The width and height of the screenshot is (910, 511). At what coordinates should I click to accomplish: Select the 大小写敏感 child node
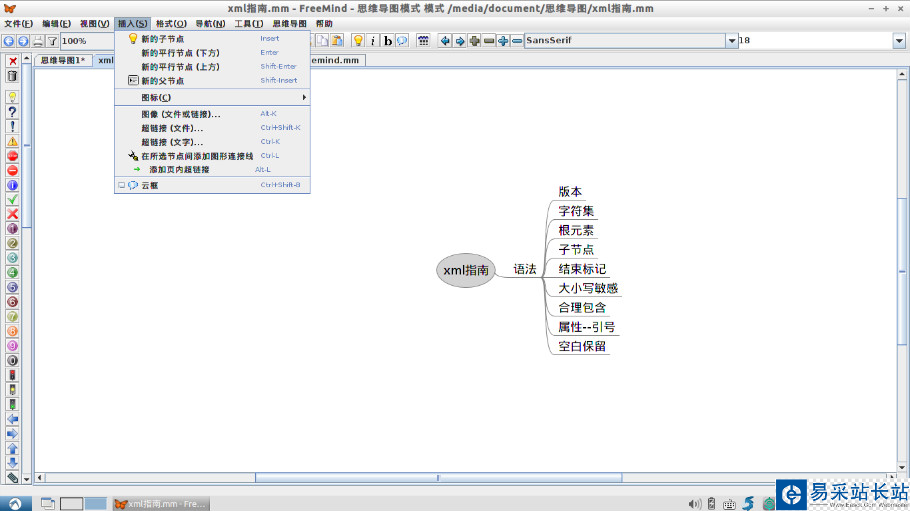click(588, 288)
